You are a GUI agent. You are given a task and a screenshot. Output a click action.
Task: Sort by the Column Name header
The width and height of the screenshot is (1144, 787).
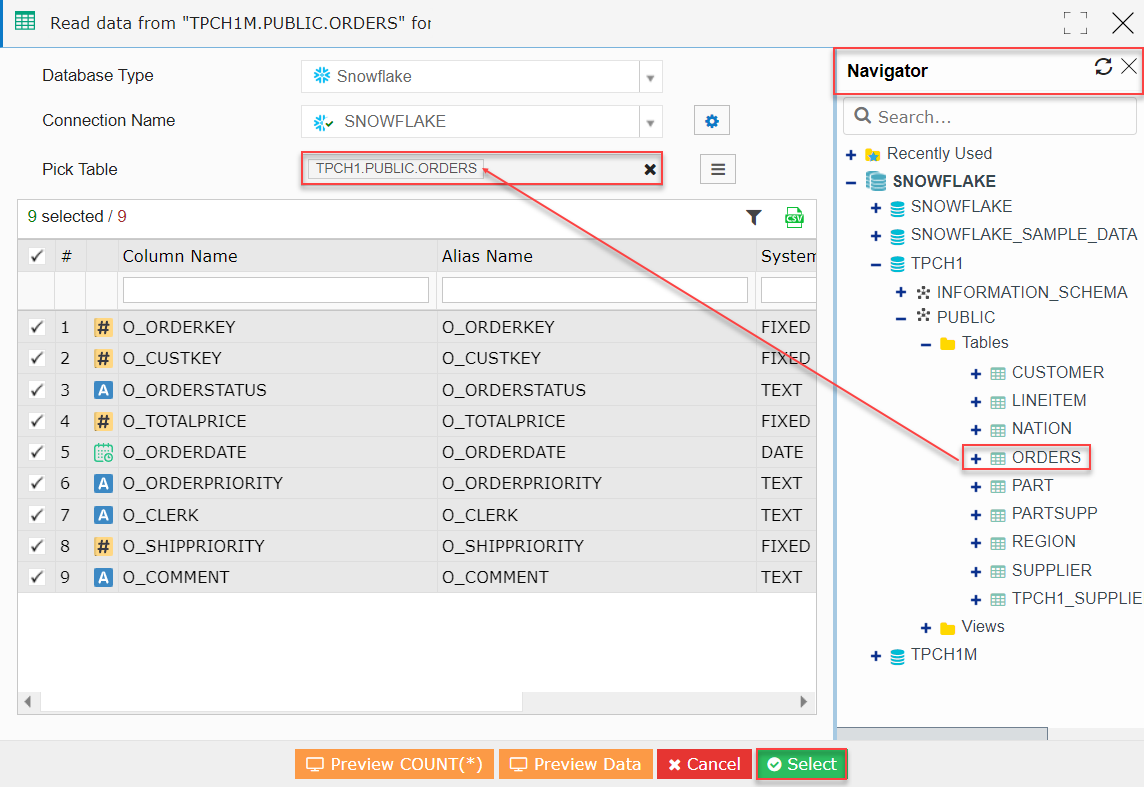tap(179, 256)
